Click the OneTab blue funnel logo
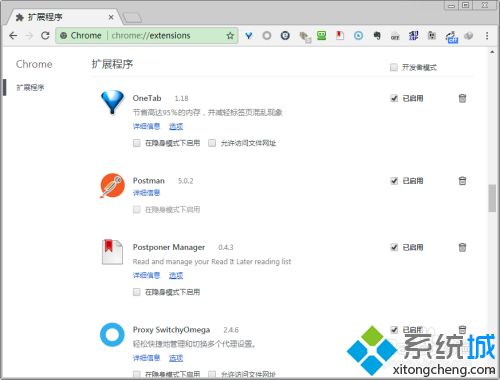 pos(112,102)
